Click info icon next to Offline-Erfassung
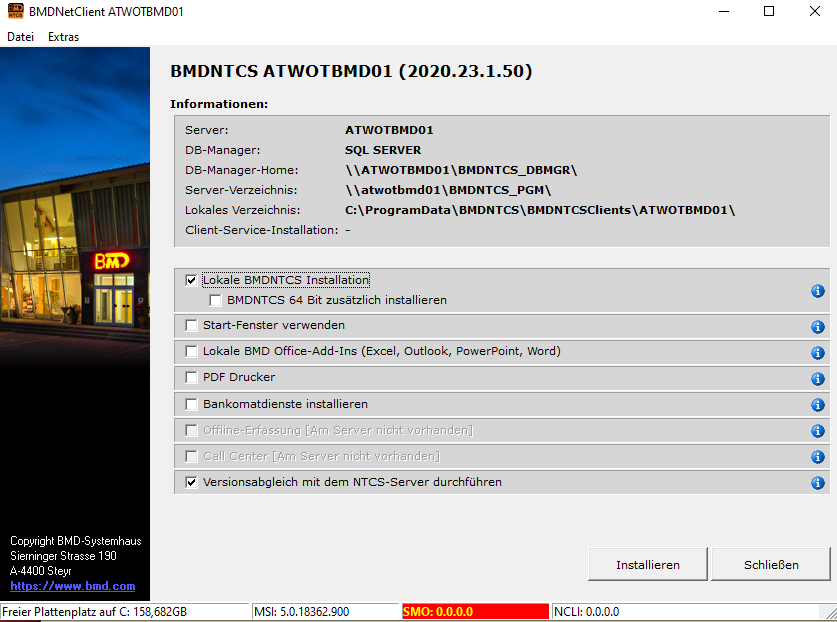Image resolution: width=837 pixels, height=622 pixels. (818, 431)
